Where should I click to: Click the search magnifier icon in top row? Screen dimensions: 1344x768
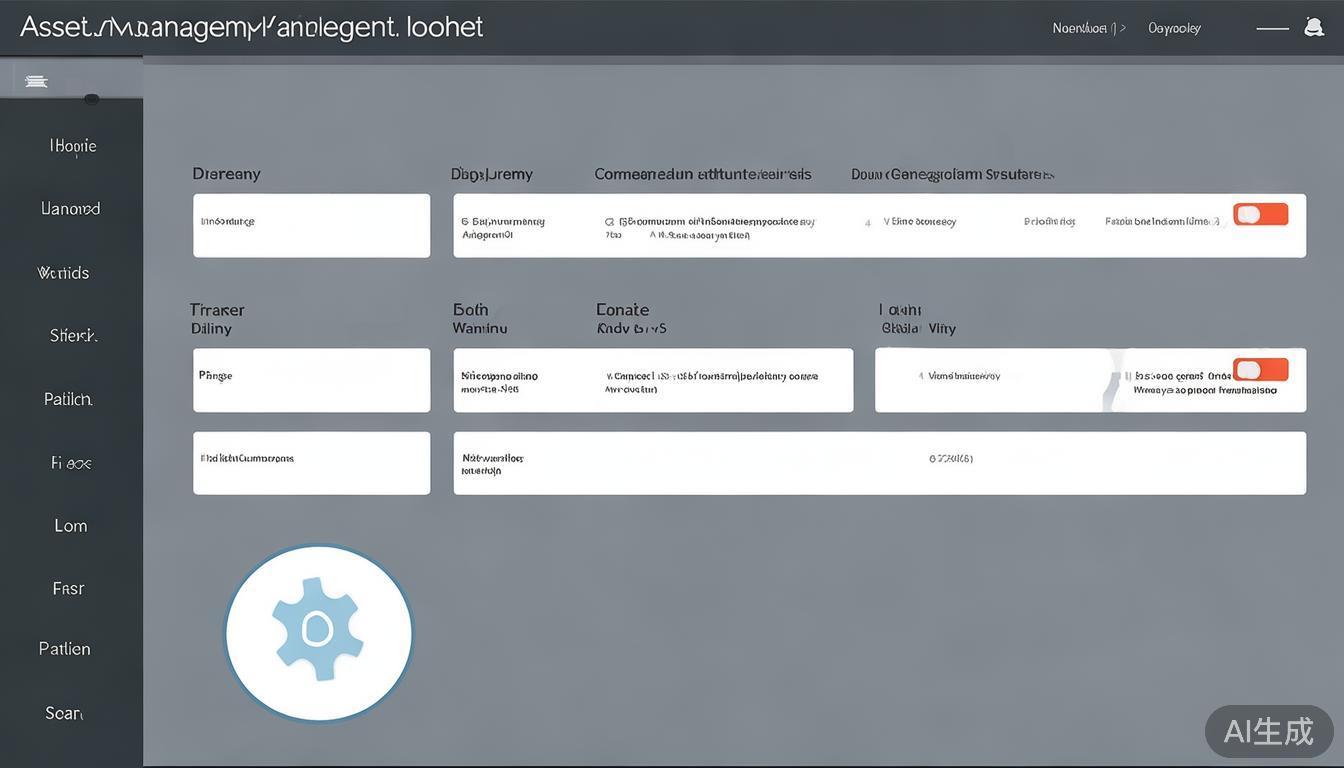pyautogui.click(x=609, y=221)
